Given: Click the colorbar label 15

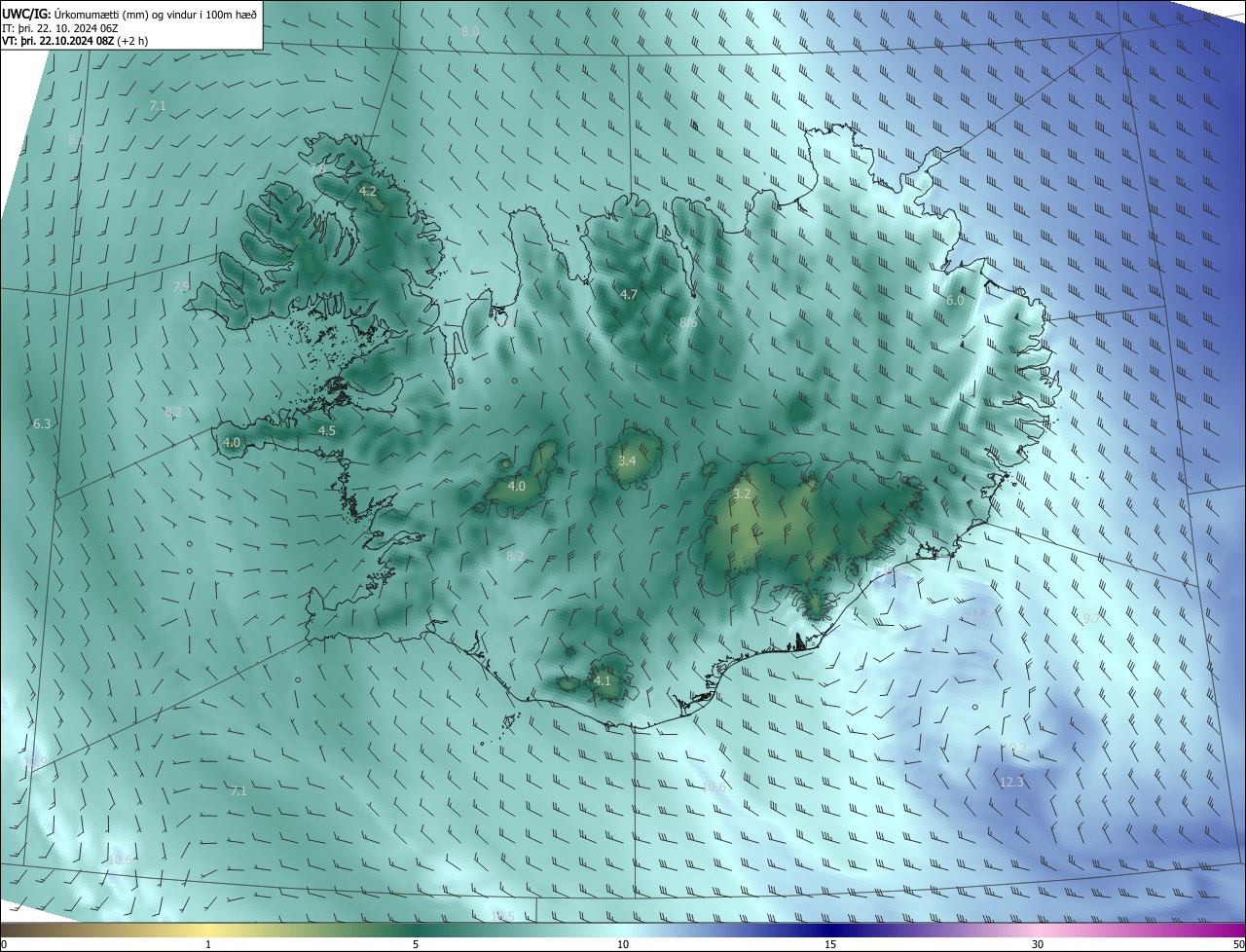Looking at the screenshot, I should 830,945.
